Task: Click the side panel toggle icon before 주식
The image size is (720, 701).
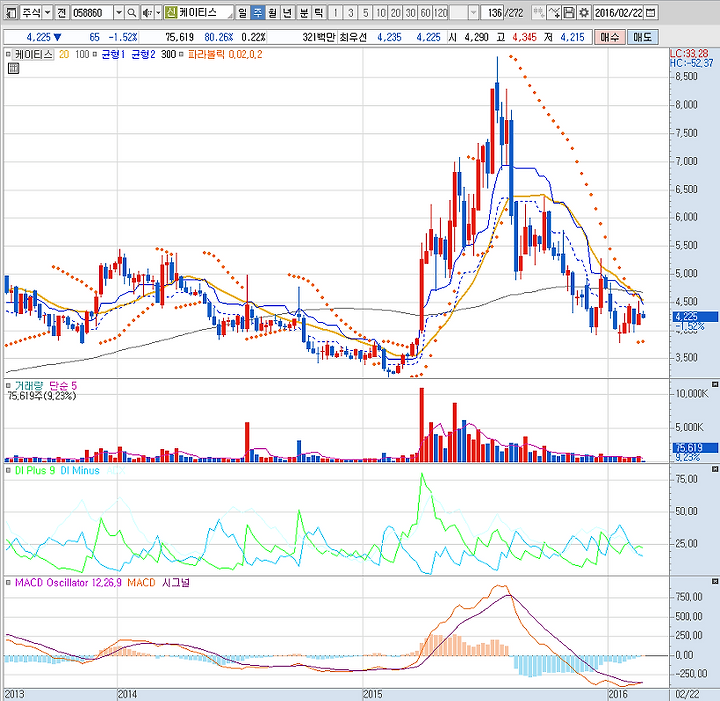Action: tap(10, 12)
